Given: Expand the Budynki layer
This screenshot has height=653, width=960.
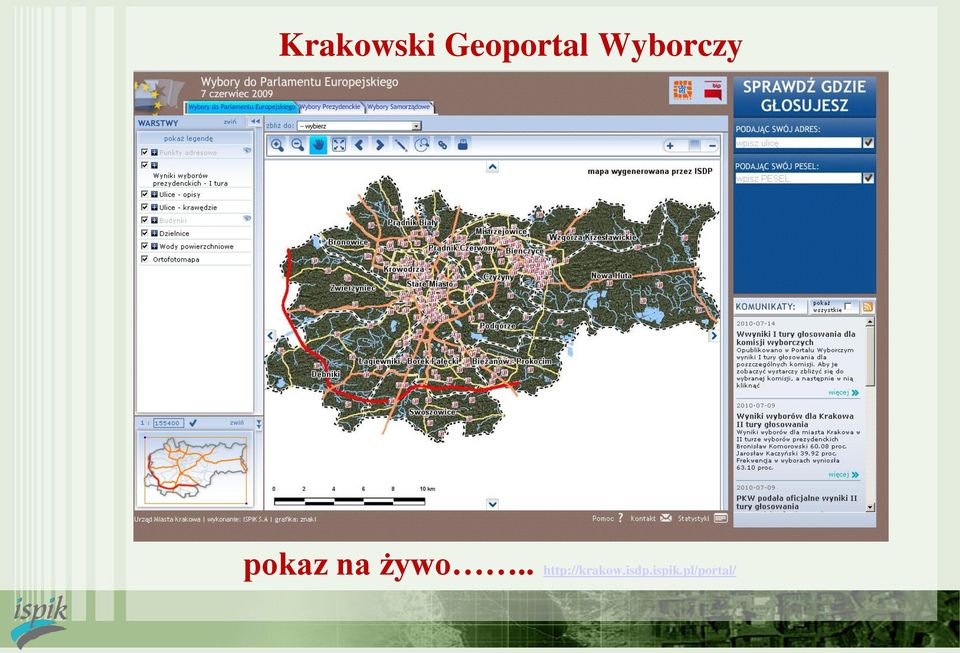Looking at the screenshot, I should [154, 220].
